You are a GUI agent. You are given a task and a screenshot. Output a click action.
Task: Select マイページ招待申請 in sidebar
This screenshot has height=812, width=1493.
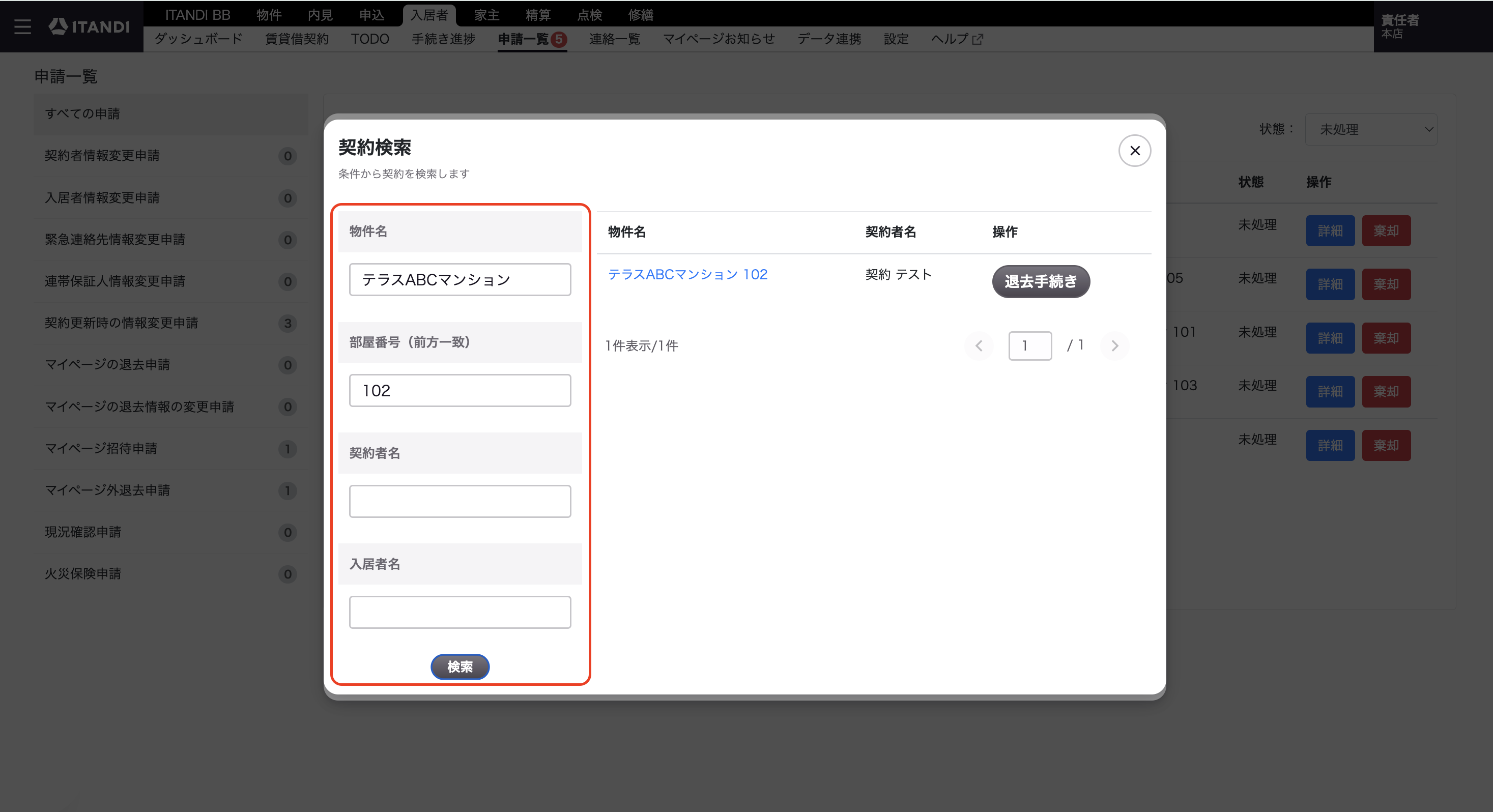(171, 449)
